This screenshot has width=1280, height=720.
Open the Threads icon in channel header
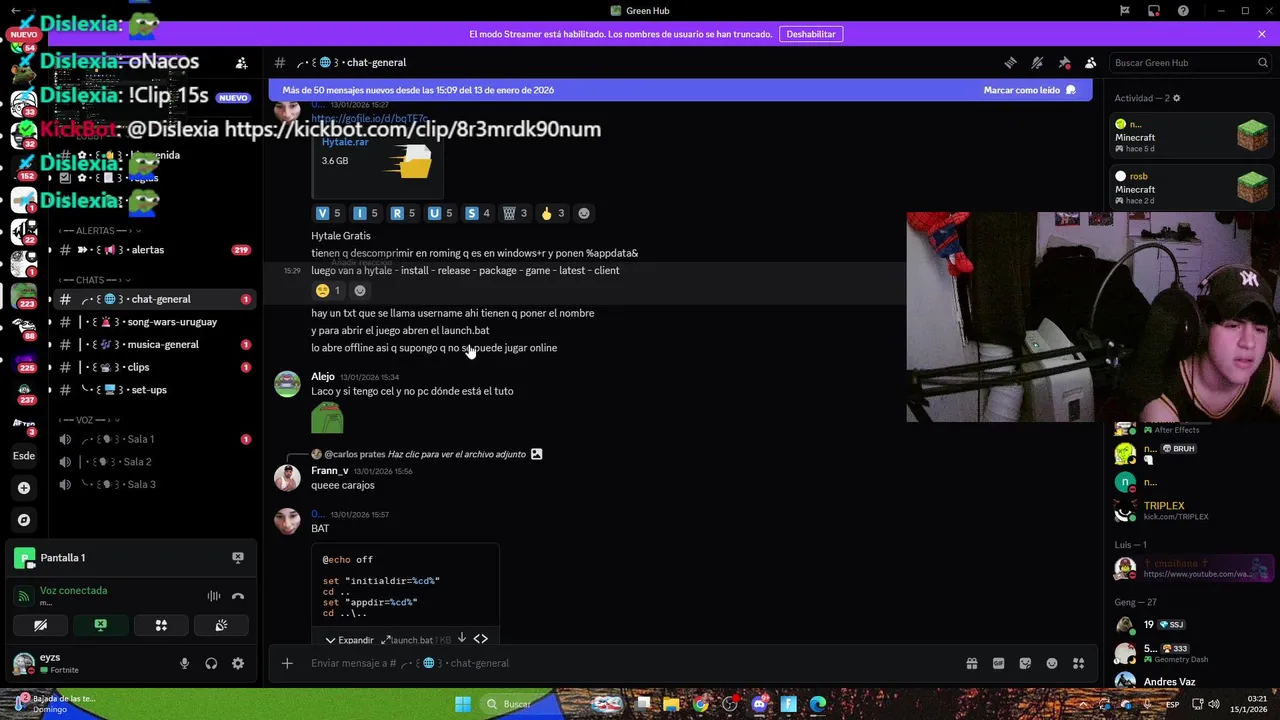point(1010,62)
